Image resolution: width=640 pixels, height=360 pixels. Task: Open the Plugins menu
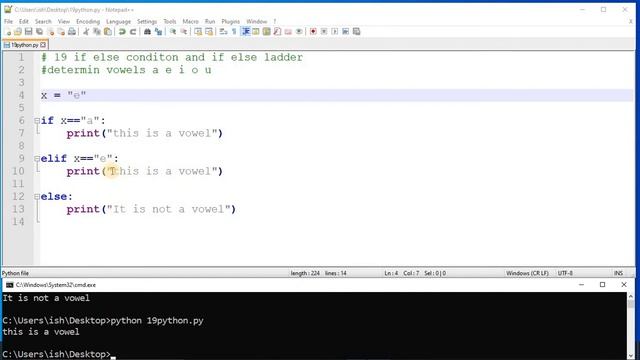[x=231, y=21]
